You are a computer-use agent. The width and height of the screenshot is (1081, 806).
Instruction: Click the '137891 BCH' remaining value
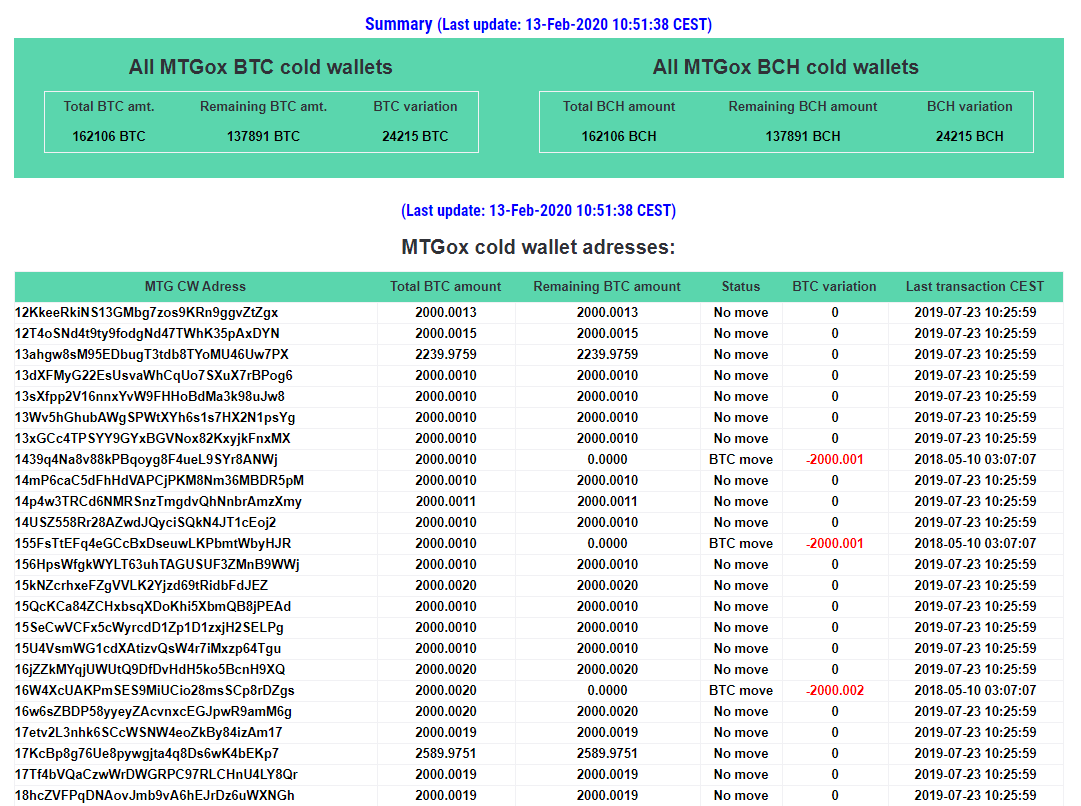(803, 136)
